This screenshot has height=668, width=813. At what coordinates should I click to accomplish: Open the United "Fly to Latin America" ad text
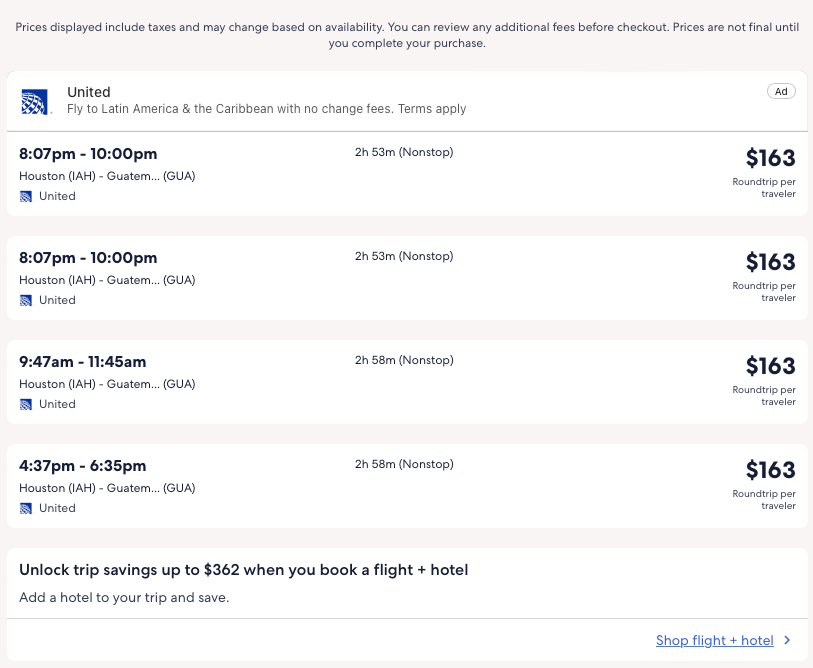pos(266,109)
